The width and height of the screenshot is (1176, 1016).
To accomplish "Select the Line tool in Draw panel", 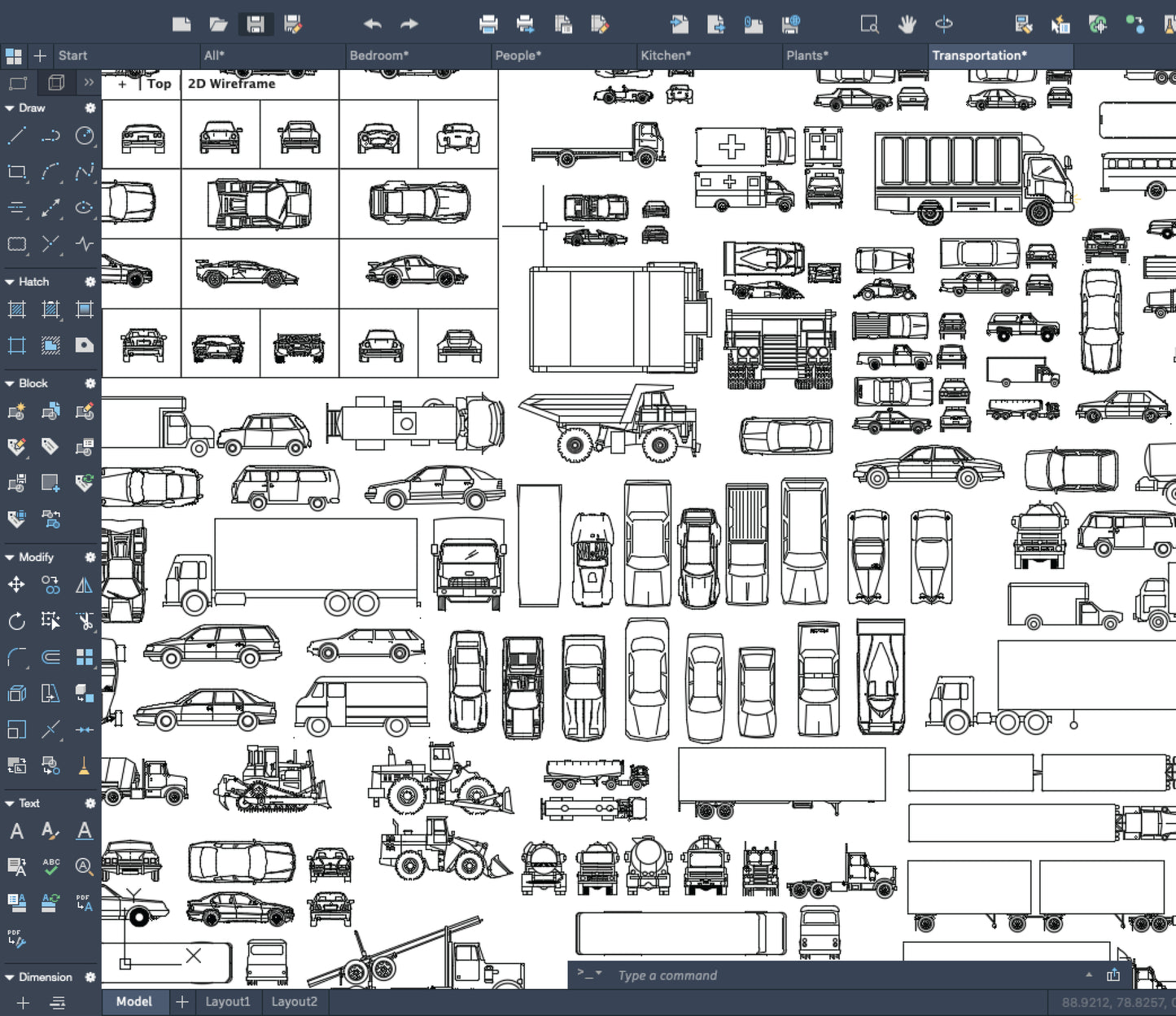I will (16, 136).
